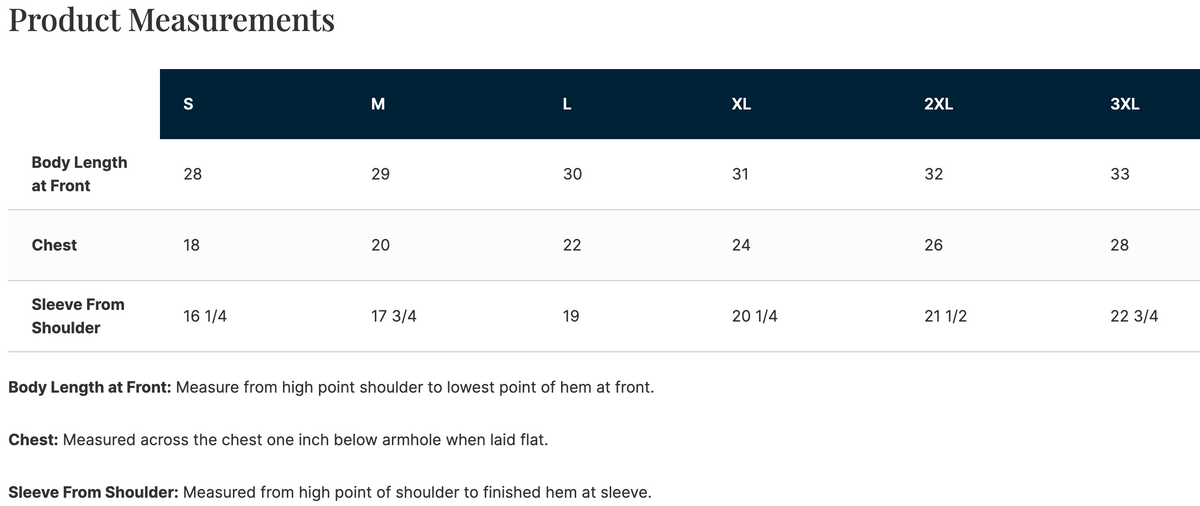Click the Sleeve From Shoulder description text
Image resolution: width=1200 pixels, height=506 pixels.
[330, 492]
